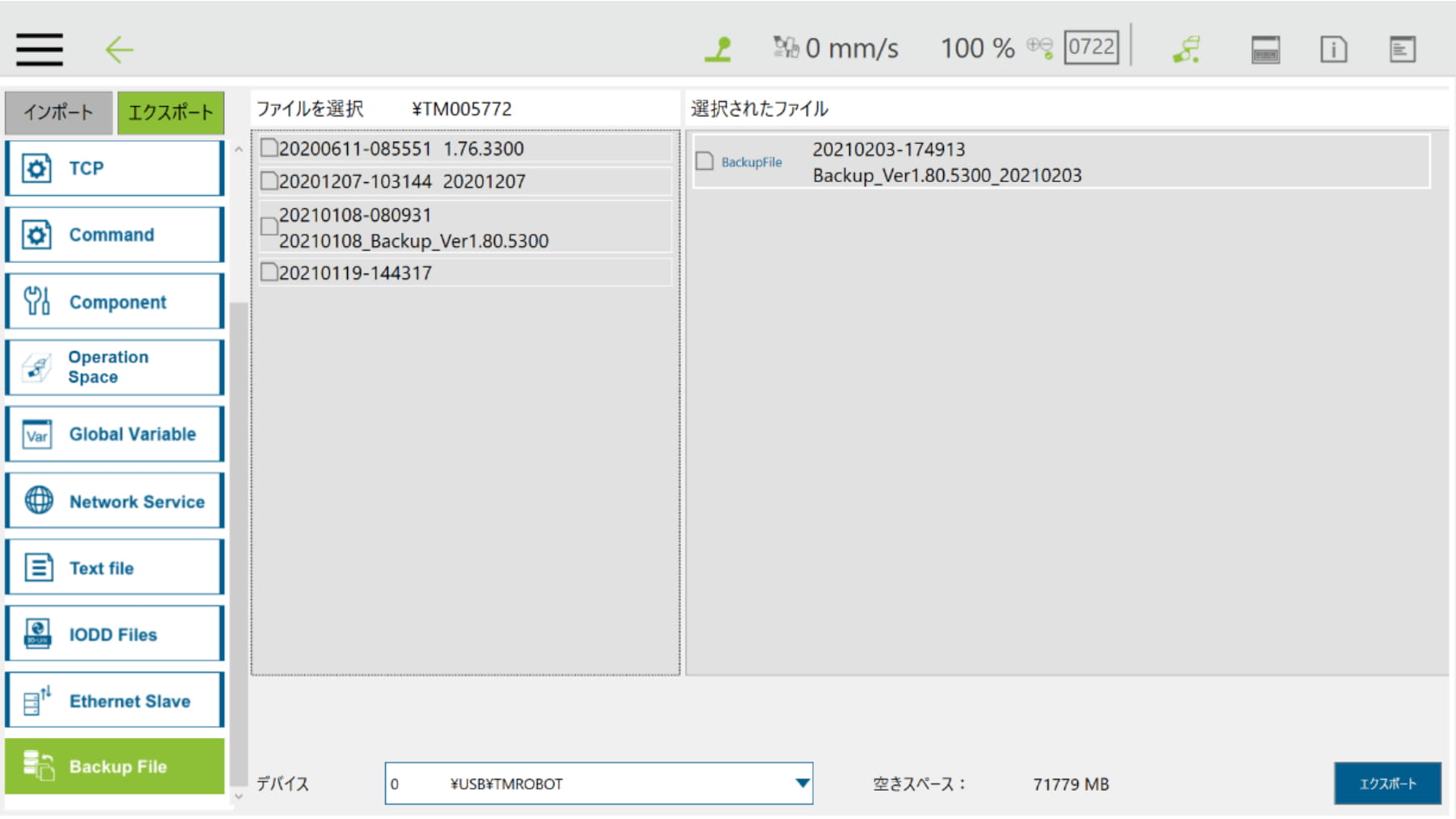The width and height of the screenshot is (1456, 819).
Task: Click the 20201207 description text
Action: (484, 181)
